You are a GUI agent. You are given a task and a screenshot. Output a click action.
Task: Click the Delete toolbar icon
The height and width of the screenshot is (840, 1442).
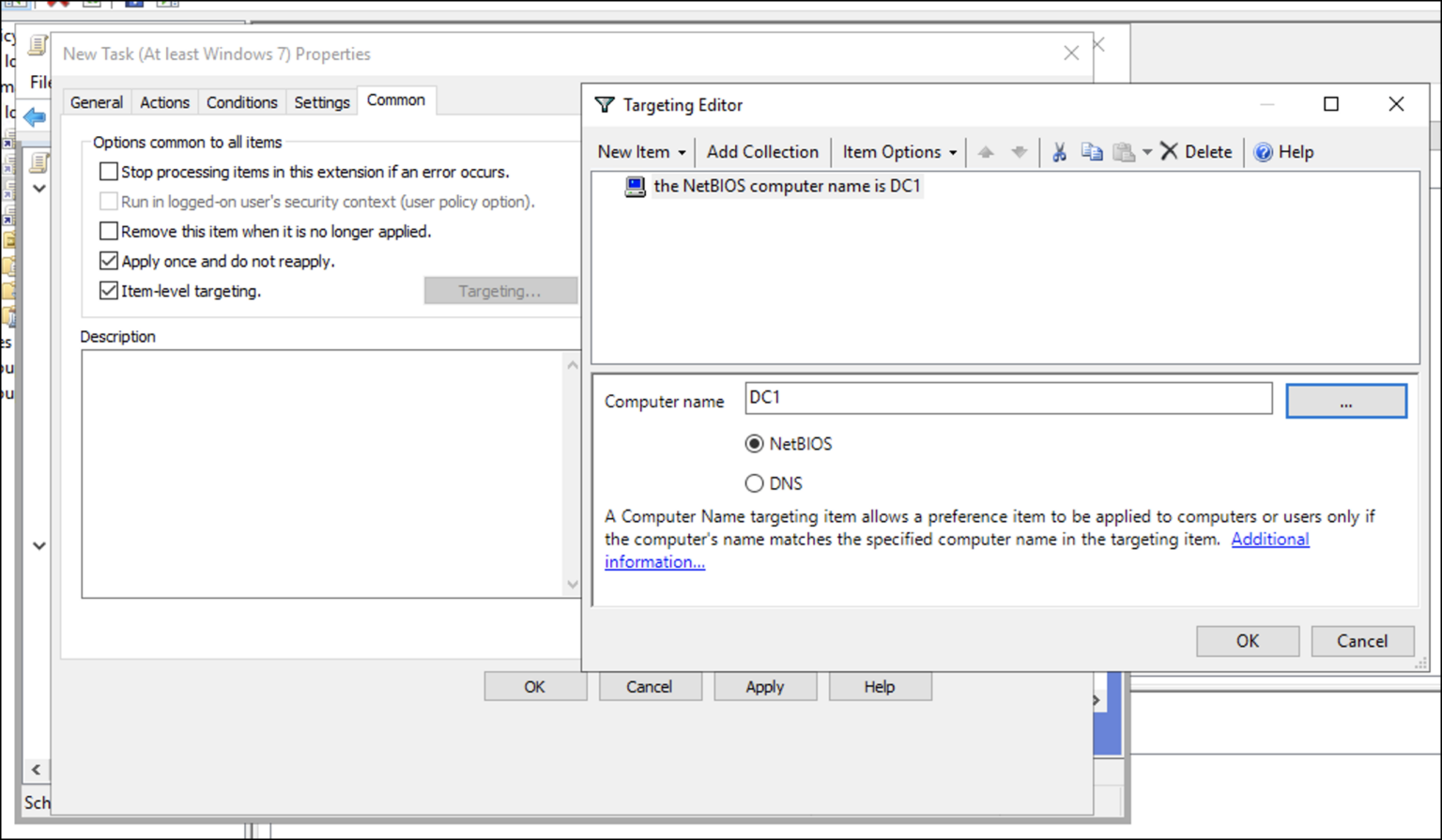(1170, 151)
